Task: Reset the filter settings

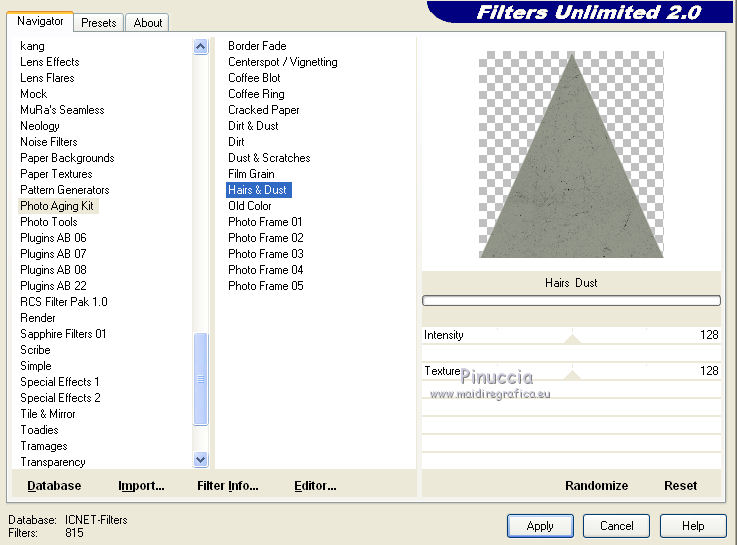Action: 680,485
